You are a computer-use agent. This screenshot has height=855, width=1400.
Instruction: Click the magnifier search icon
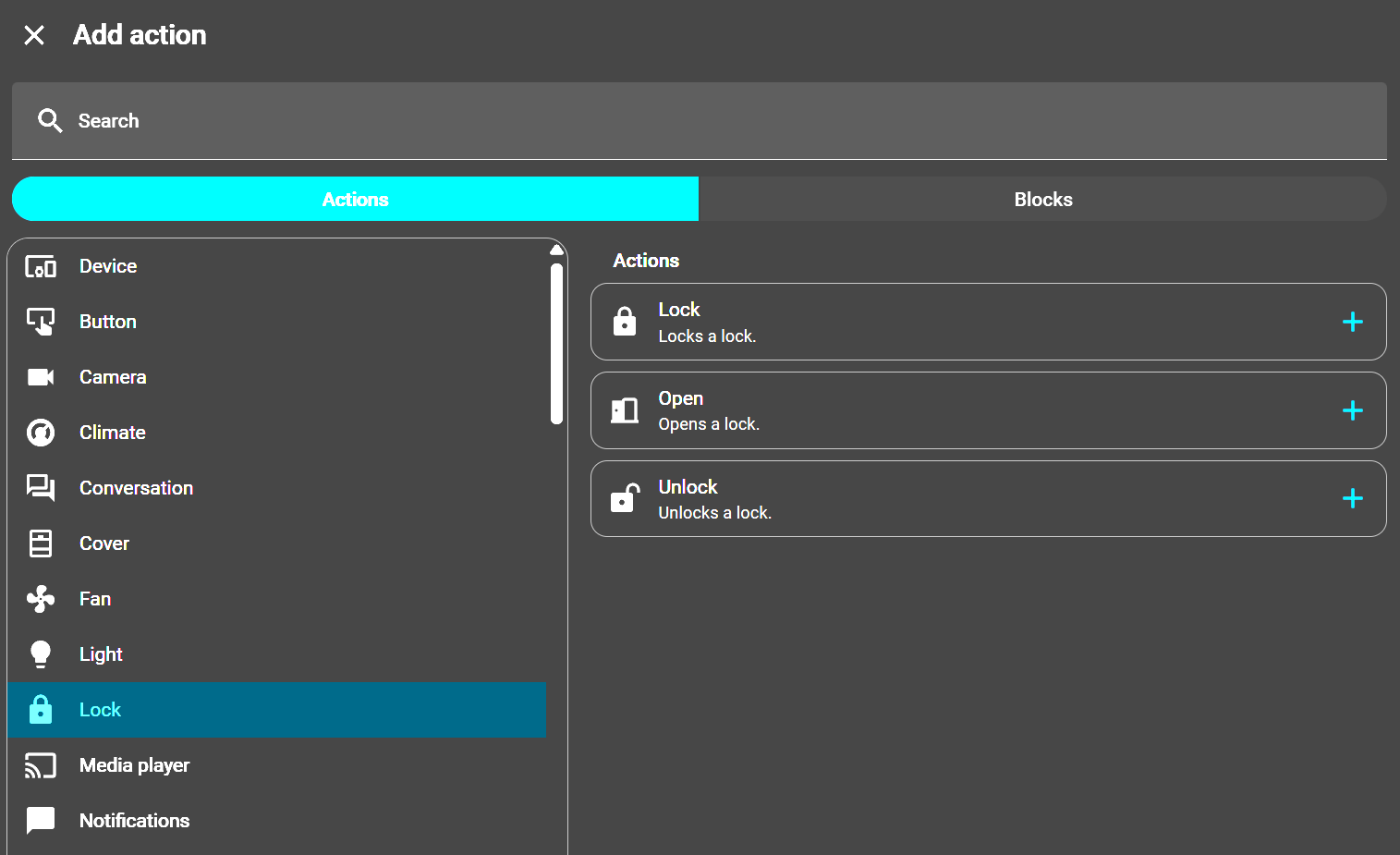pos(50,121)
